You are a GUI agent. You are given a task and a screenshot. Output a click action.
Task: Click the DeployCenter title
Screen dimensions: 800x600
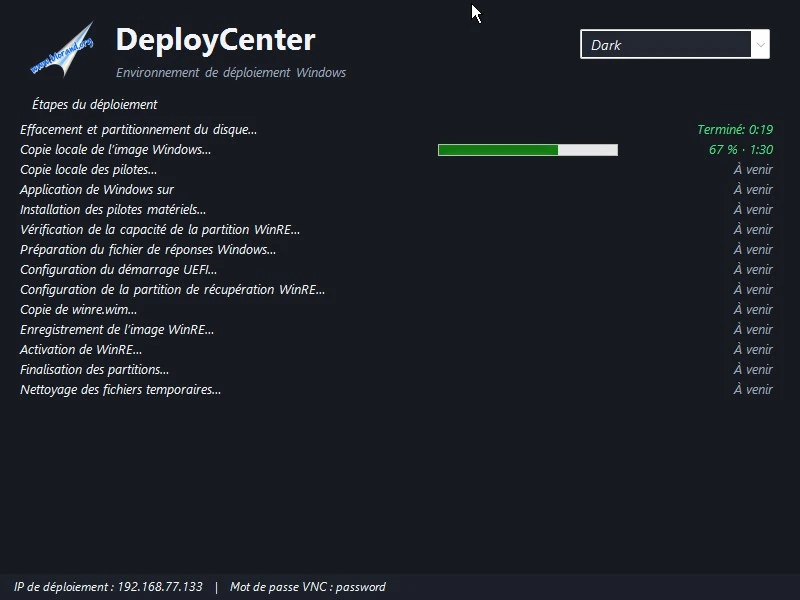point(215,40)
